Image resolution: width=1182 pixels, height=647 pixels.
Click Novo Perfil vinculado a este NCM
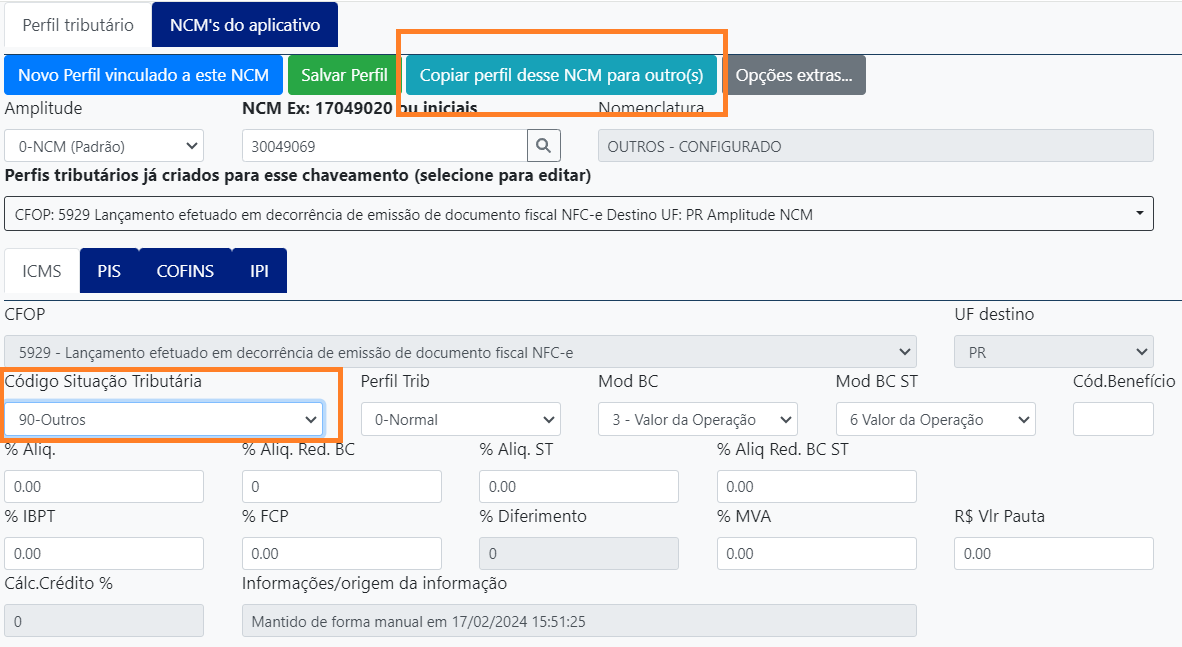tap(143, 75)
